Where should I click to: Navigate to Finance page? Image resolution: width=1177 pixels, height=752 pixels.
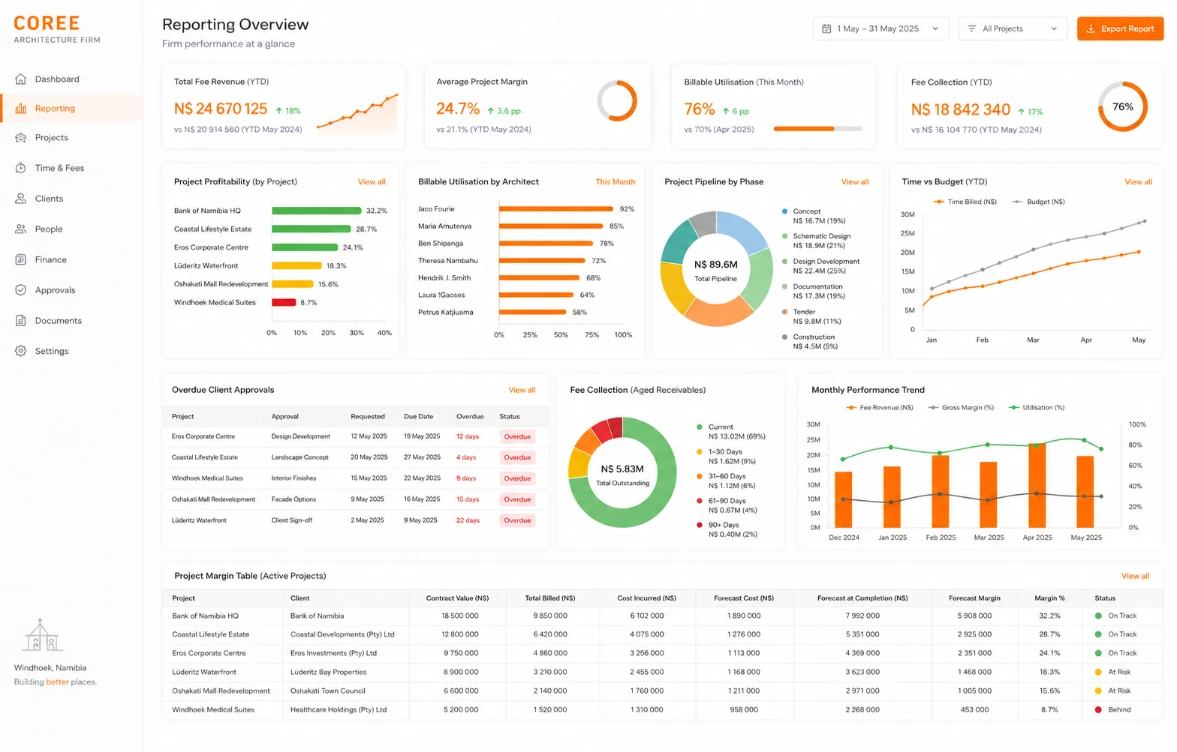tap(71, 260)
